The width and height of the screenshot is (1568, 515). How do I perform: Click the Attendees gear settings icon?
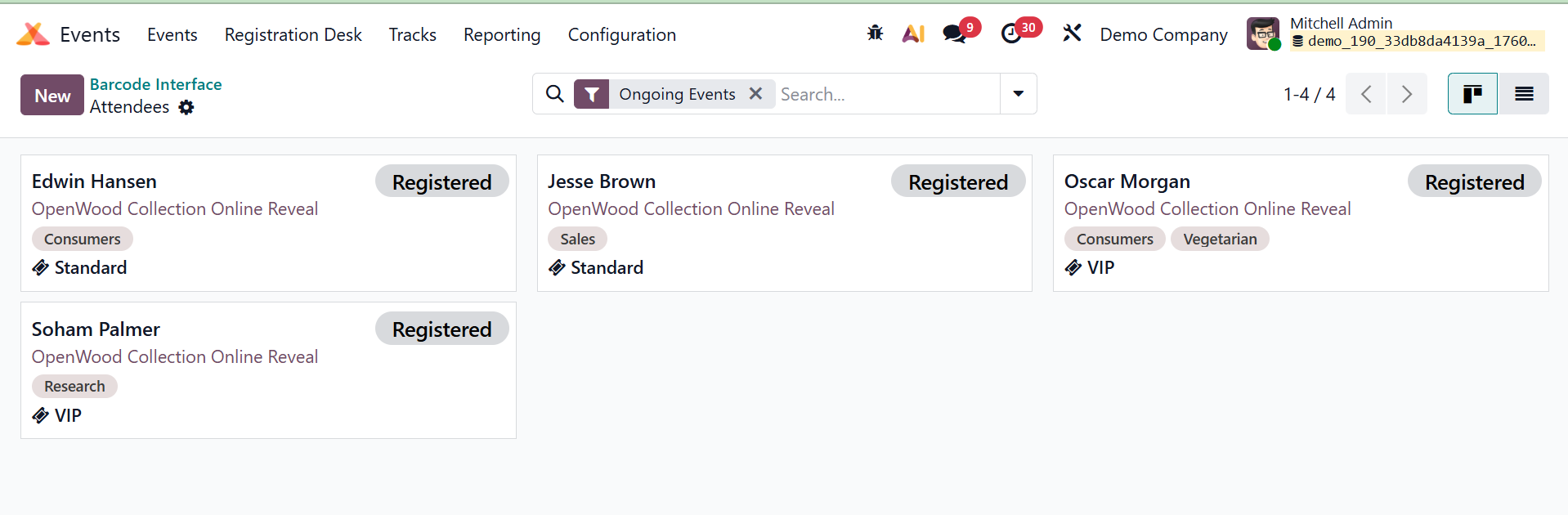pos(186,107)
